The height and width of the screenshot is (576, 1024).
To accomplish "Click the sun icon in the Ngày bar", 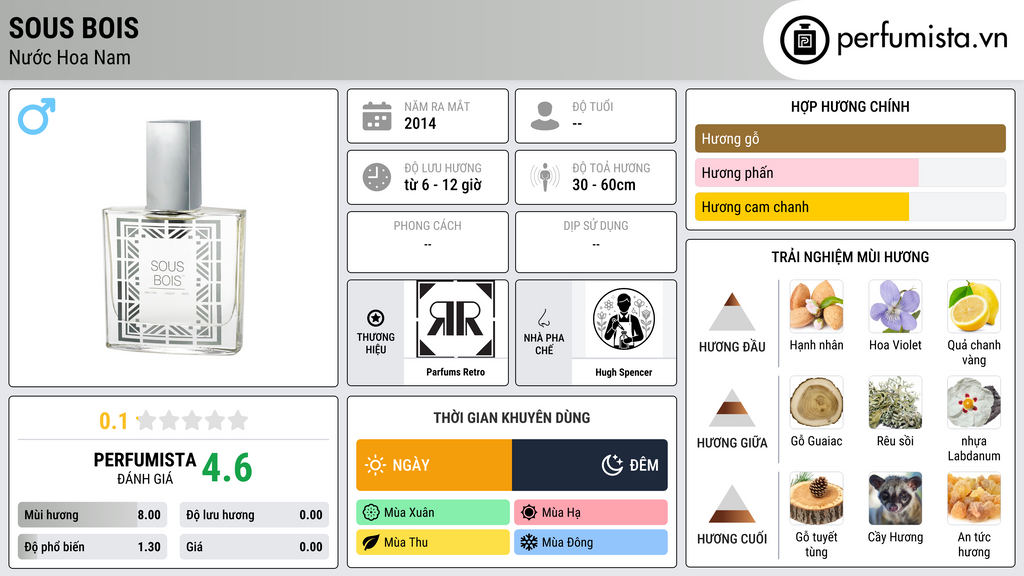I will (375, 465).
